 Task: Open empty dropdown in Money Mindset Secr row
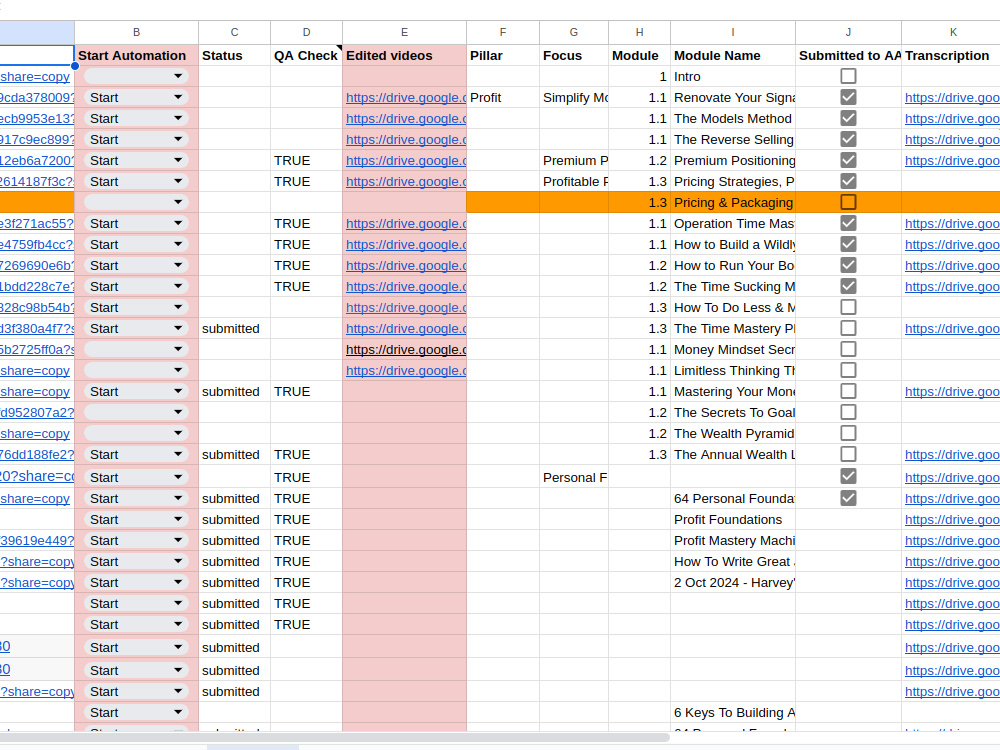(x=136, y=349)
